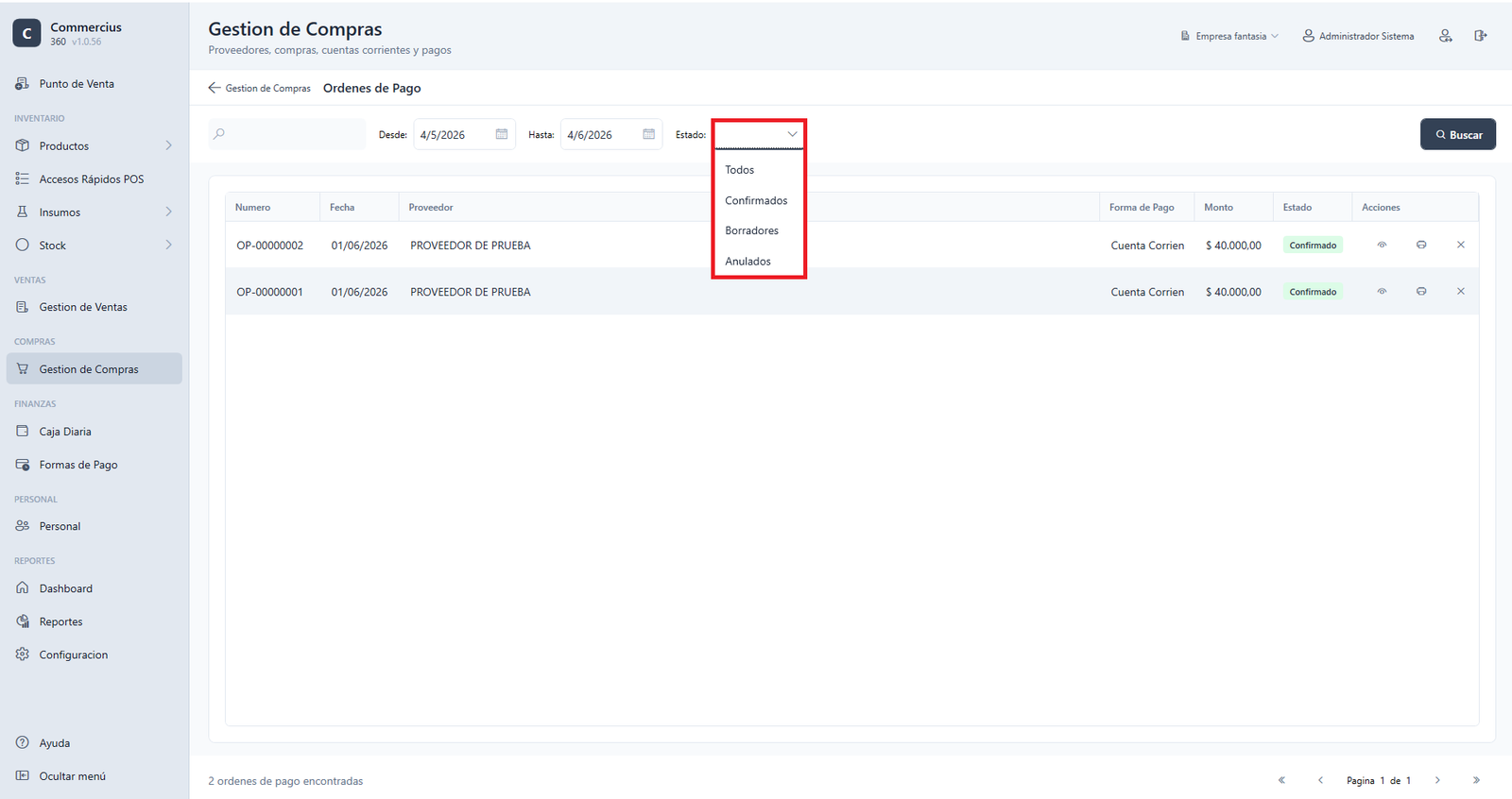Open the user profile icon in header
The image size is (1512, 799).
pos(1446,36)
